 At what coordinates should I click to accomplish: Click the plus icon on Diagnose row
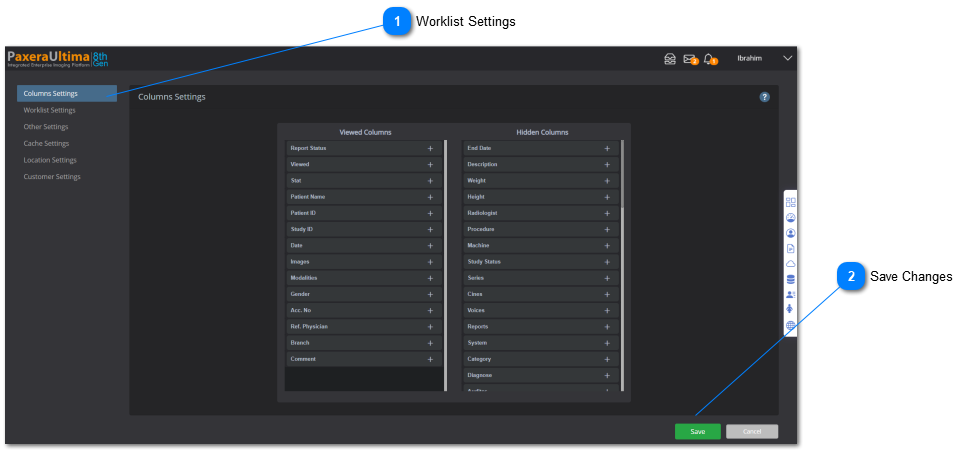(x=607, y=375)
